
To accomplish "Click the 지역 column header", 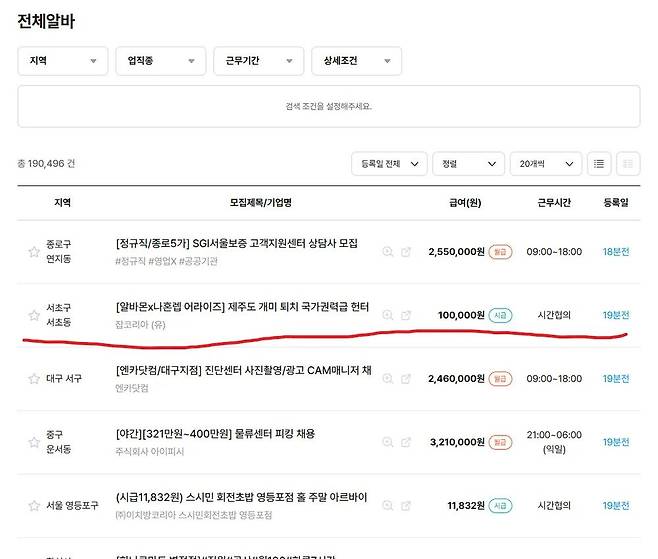I will (x=62, y=203).
